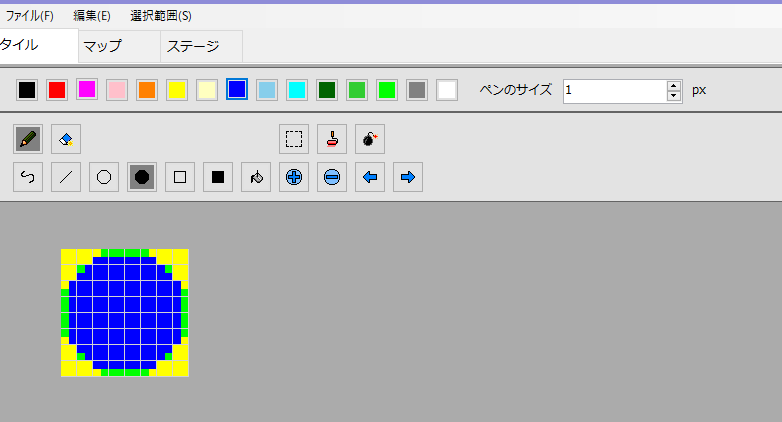Pick the orange color swatch

[147, 90]
